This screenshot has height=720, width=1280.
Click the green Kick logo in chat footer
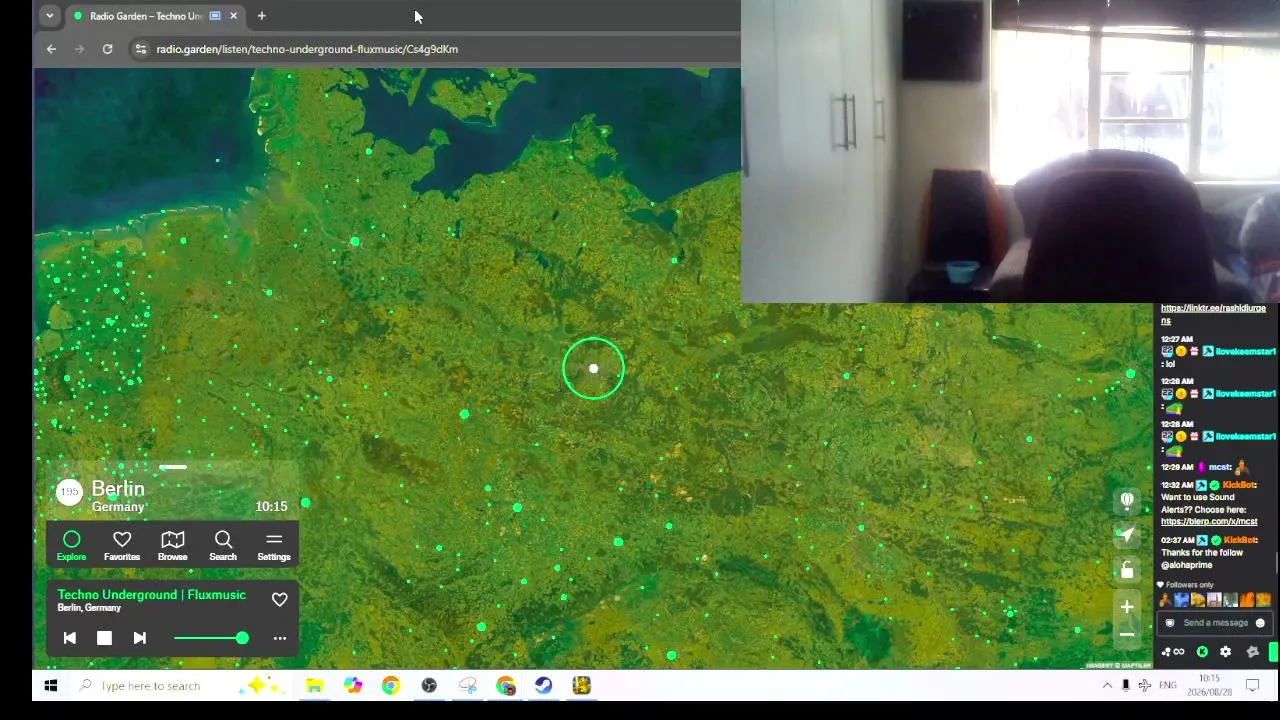pyautogui.click(x=1202, y=652)
